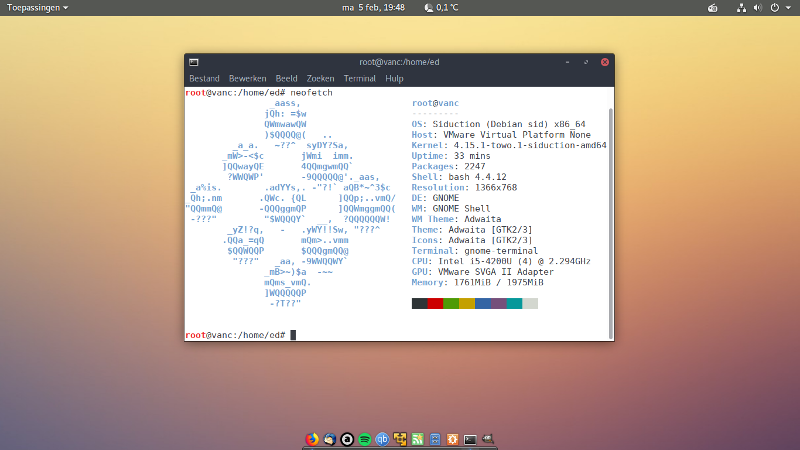Open the terminal icon in the dock
This screenshot has width=800, height=450.
pyautogui.click(x=470, y=439)
